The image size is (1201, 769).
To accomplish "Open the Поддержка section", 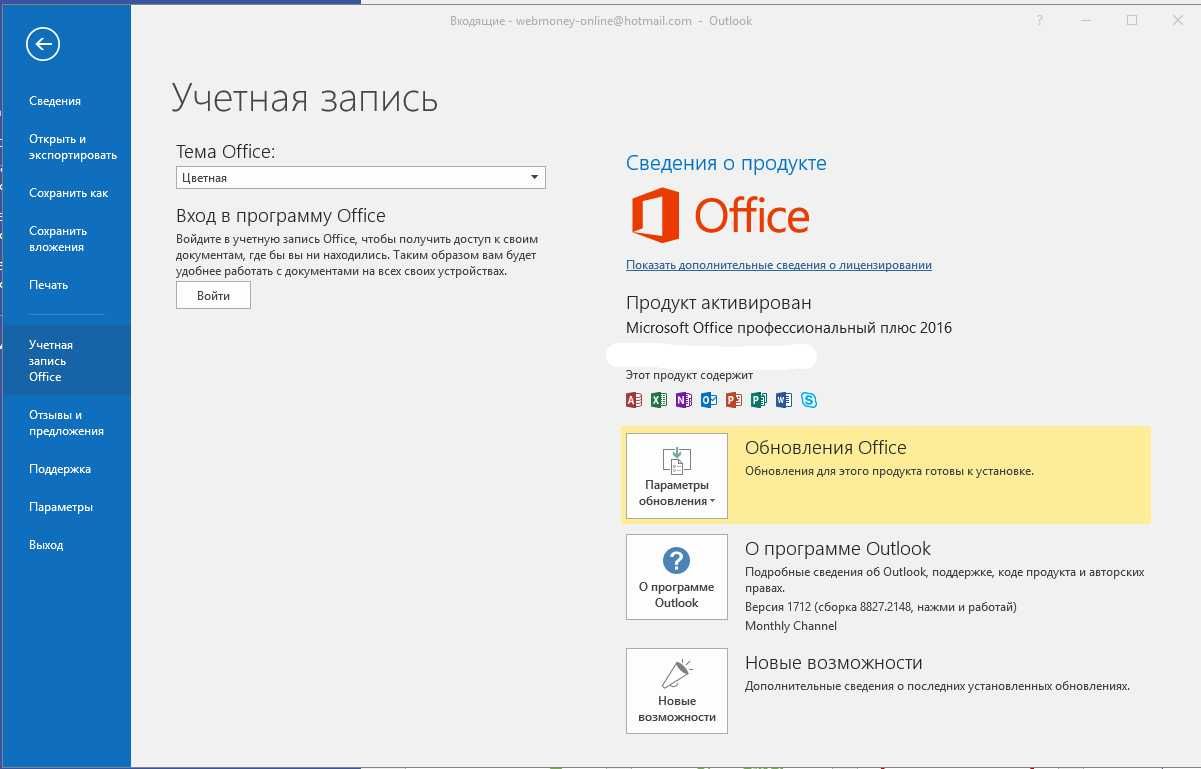I will click(x=60, y=469).
